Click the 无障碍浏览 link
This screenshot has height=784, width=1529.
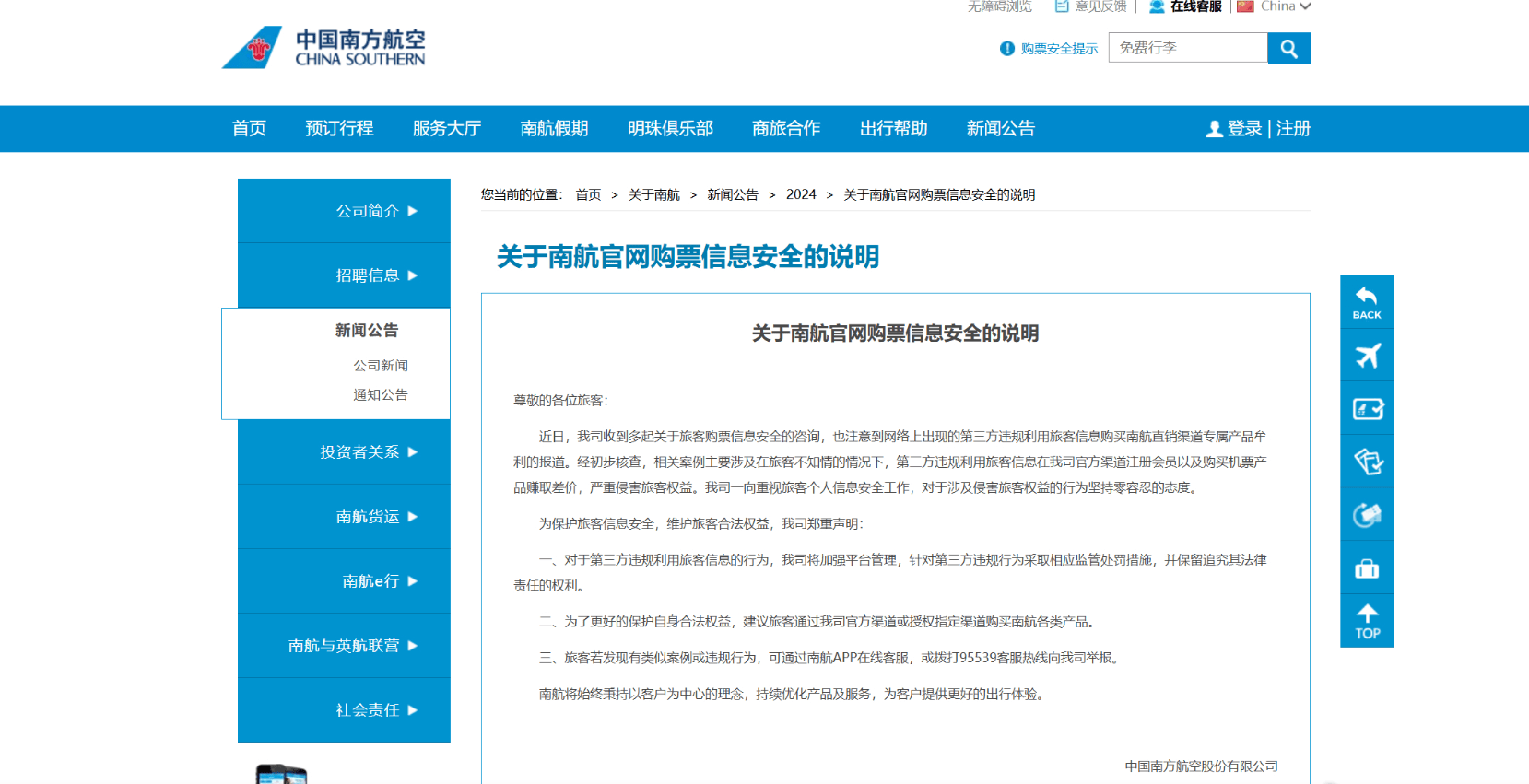click(1000, 6)
